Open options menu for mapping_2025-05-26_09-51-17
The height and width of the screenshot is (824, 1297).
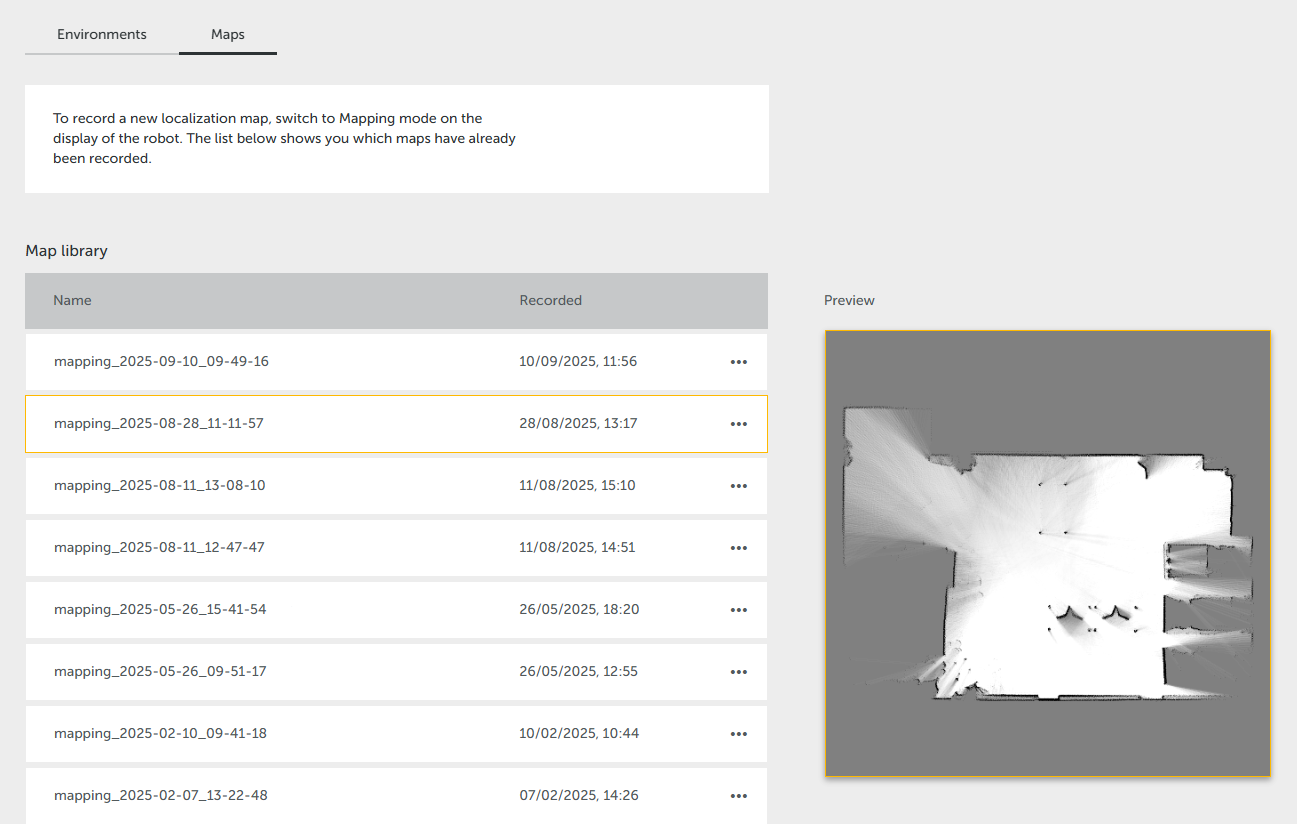point(739,672)
